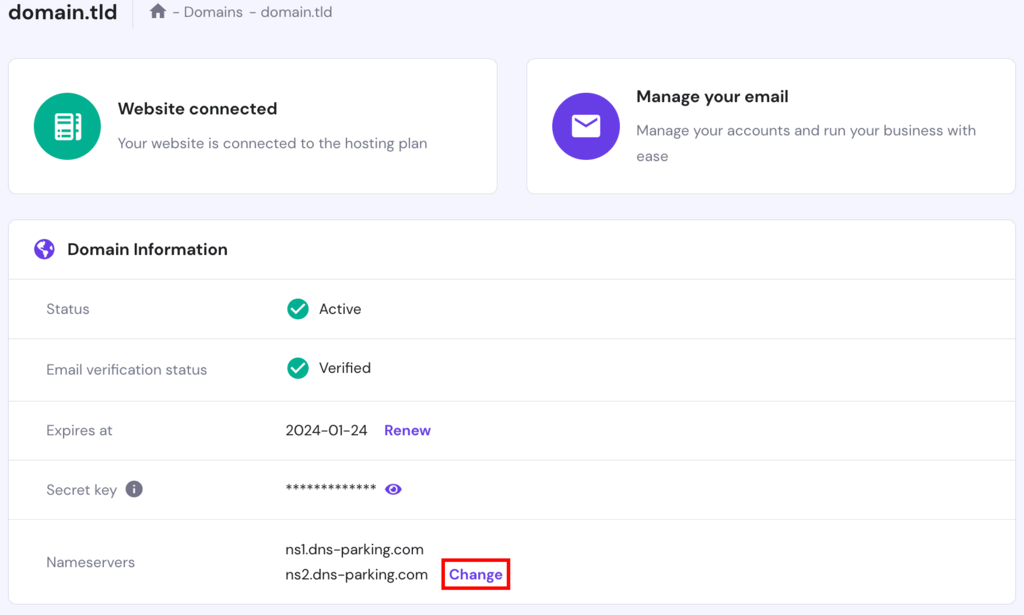Click the Renew link next to expiry date
This screenshot has width=1024, height=615.
tap(407, 430)
